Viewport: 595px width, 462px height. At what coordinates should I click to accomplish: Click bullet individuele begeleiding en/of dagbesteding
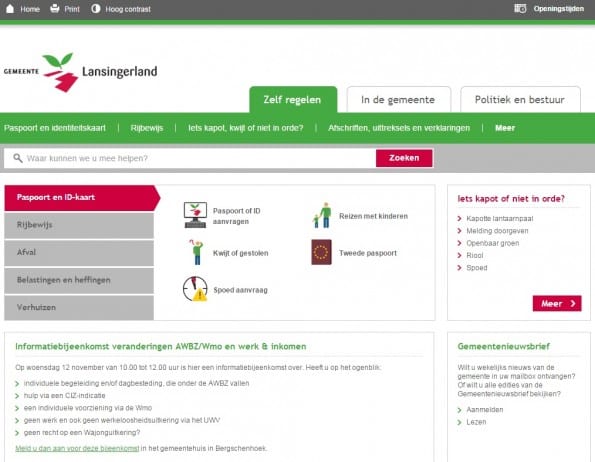pyautogui.click(x=136, y=383)
